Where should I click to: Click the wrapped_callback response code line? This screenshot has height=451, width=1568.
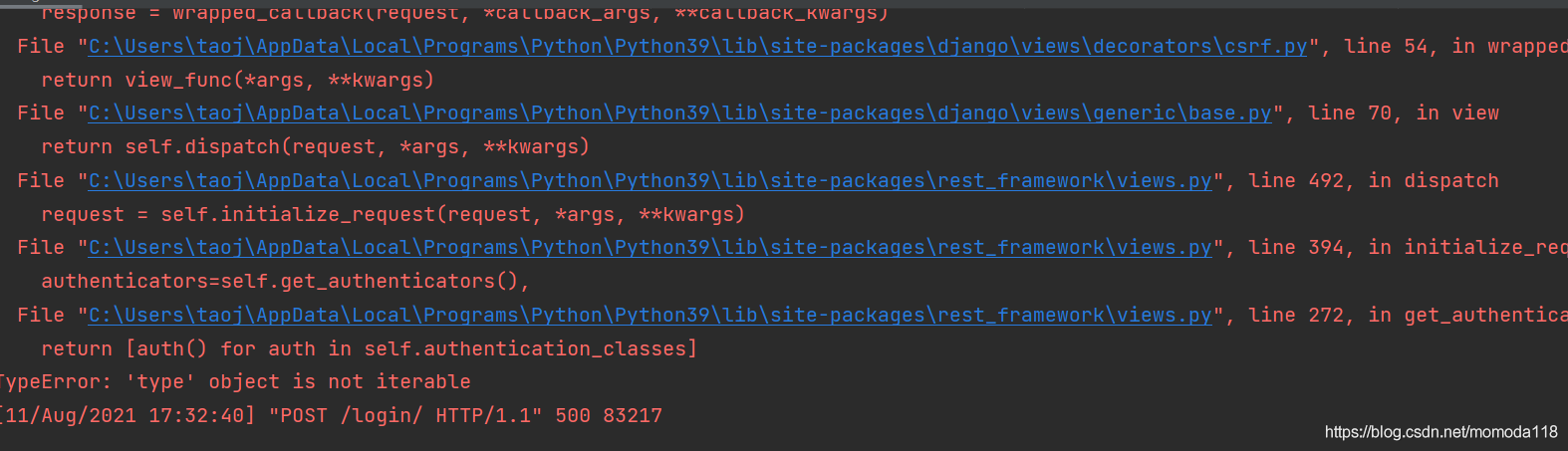point(464,14)
